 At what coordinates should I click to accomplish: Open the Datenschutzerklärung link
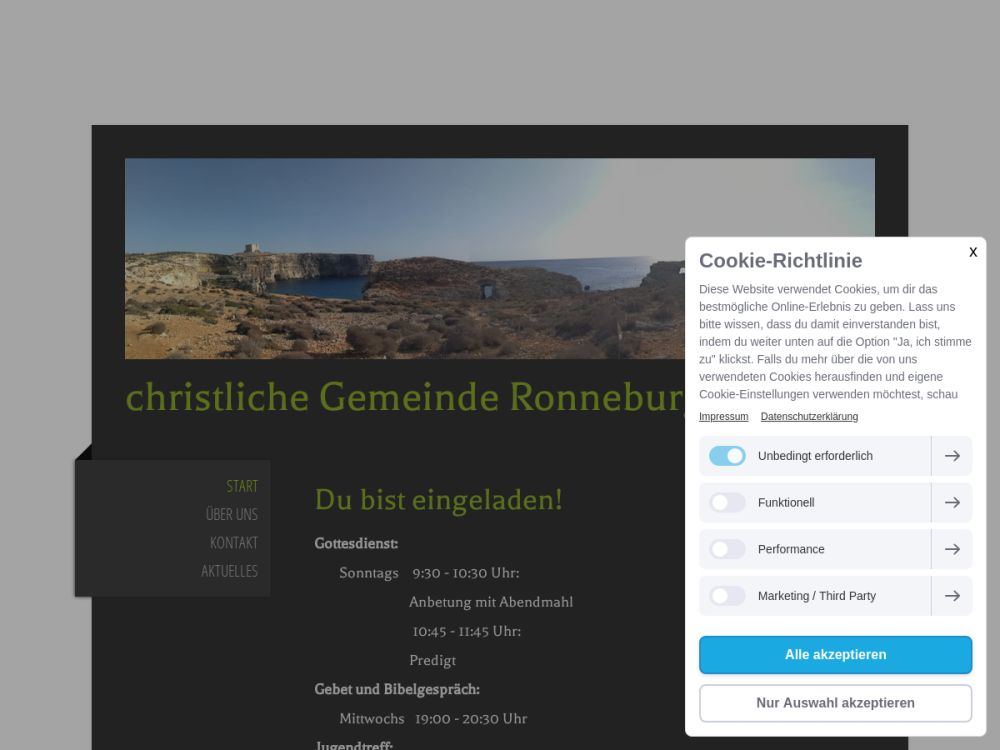(x=809, y=417)
